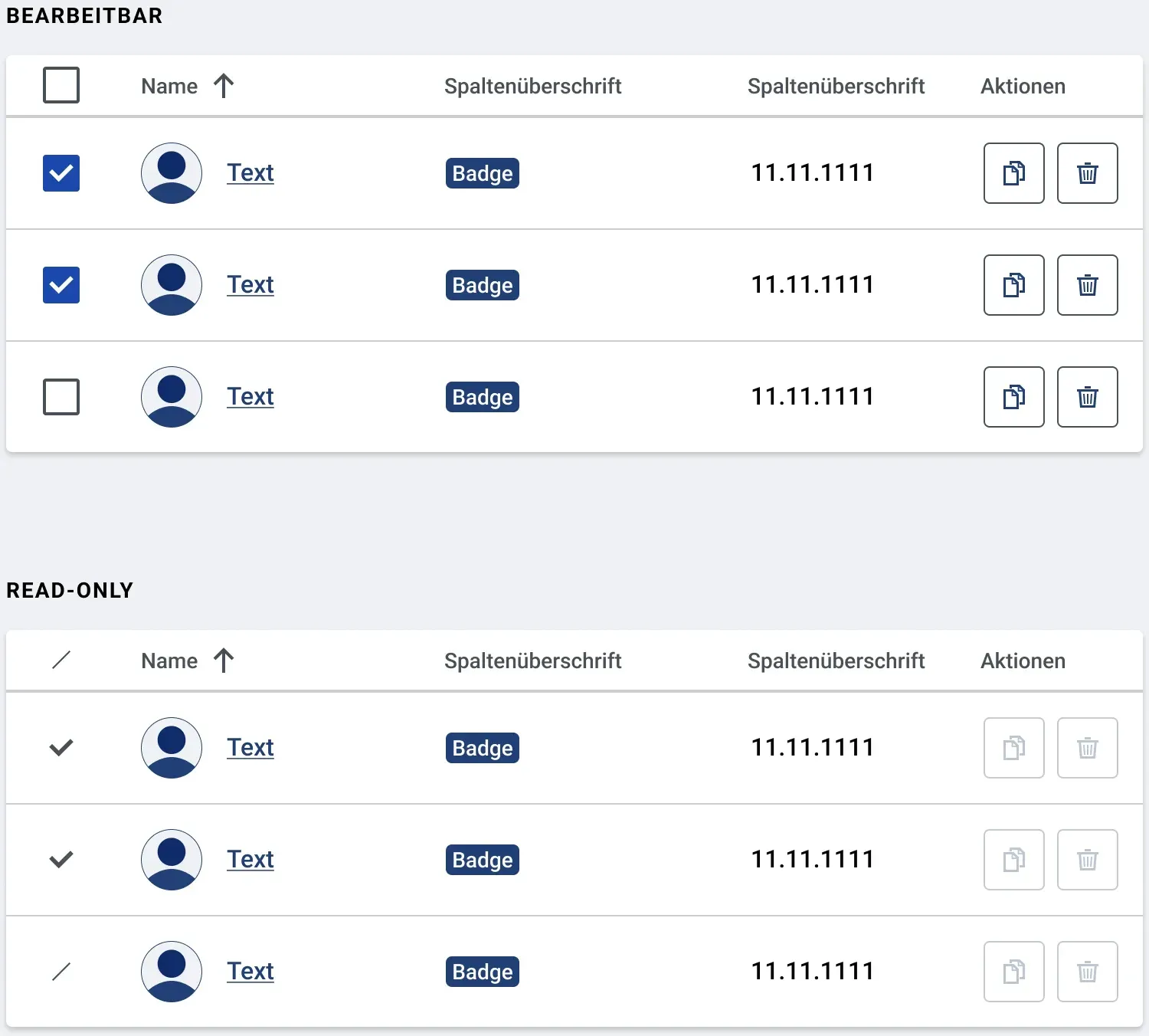The image size is (1149, 1036).
Task: Click Badge in second editable row
Action: pos(483,285)
